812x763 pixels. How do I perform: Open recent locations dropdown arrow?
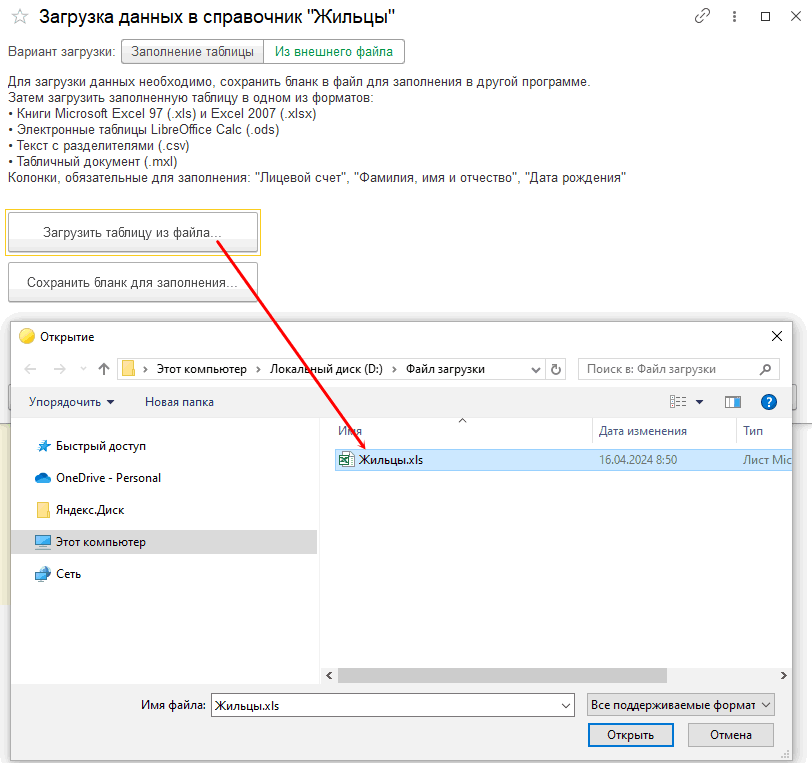pos(83,369)
